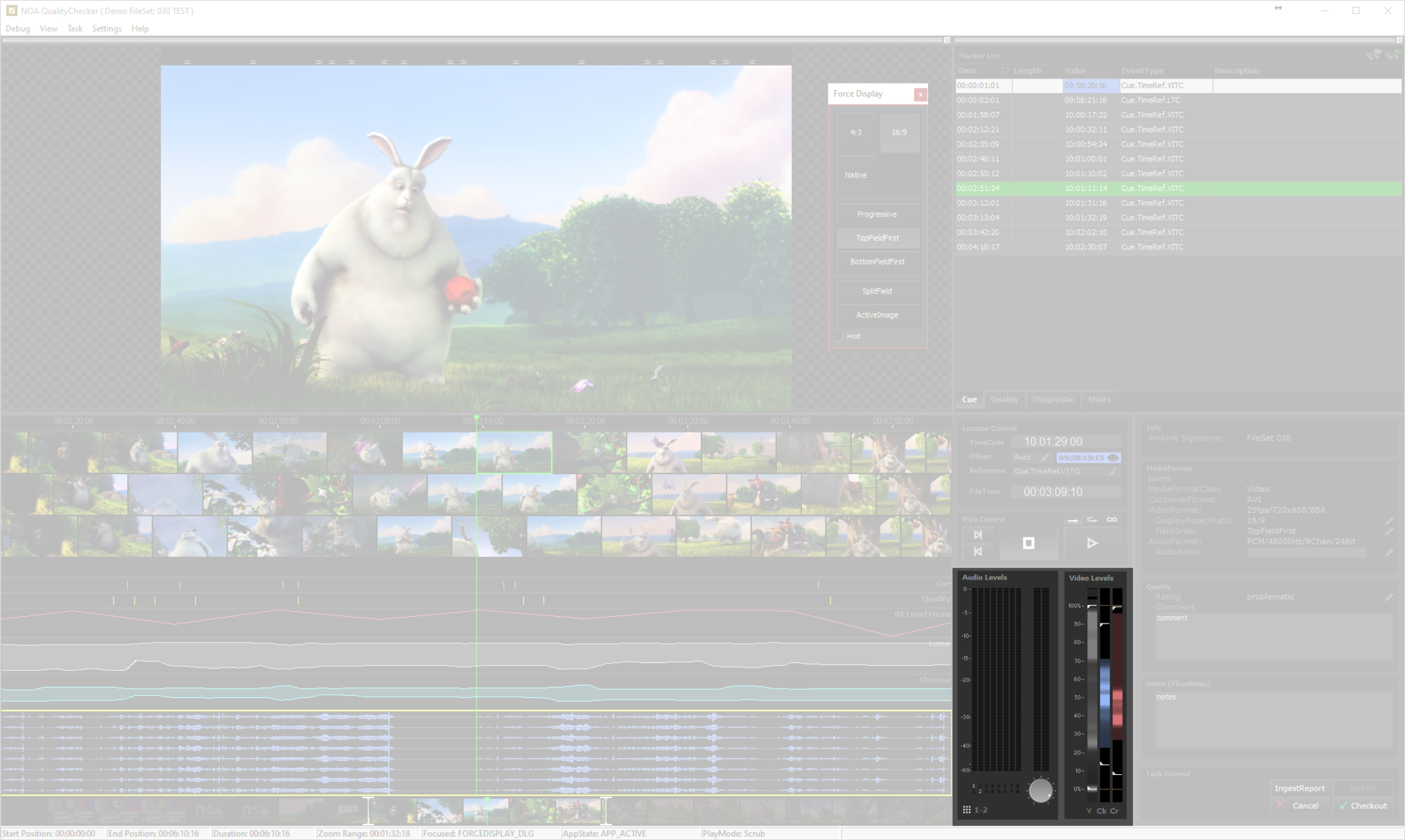The height and width of the screenshot is (840, 1405).
Task: Click the Cancel button
Action: tap(1300, 806)
